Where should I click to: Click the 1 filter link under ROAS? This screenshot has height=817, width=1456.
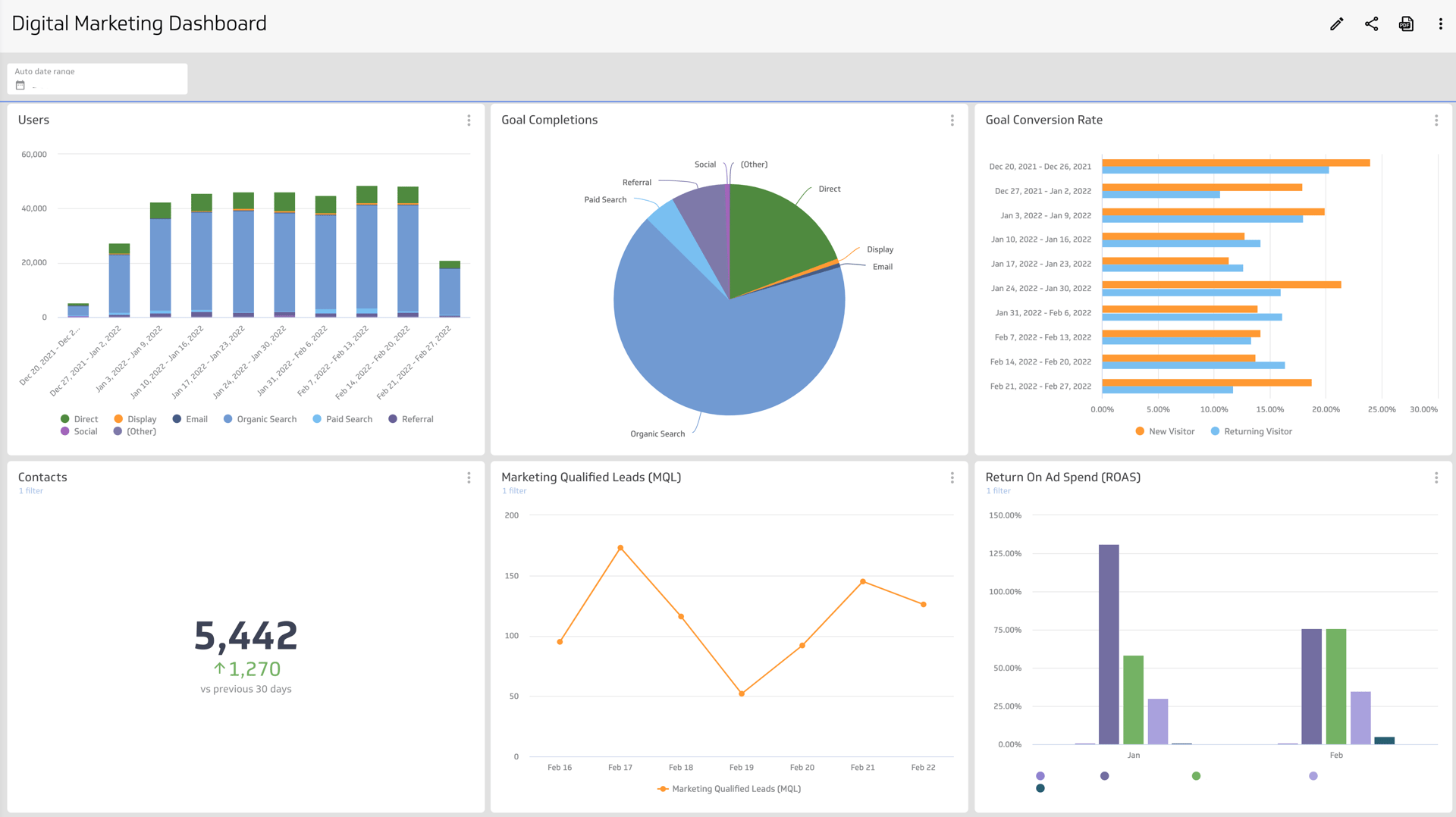point(998,490)
